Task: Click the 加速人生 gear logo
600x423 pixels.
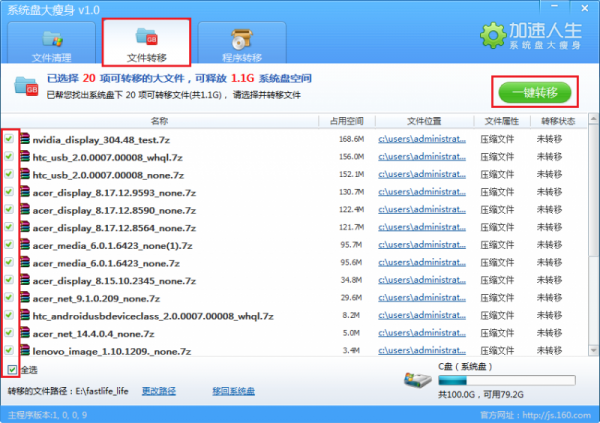Action: [x=493, y=35]
